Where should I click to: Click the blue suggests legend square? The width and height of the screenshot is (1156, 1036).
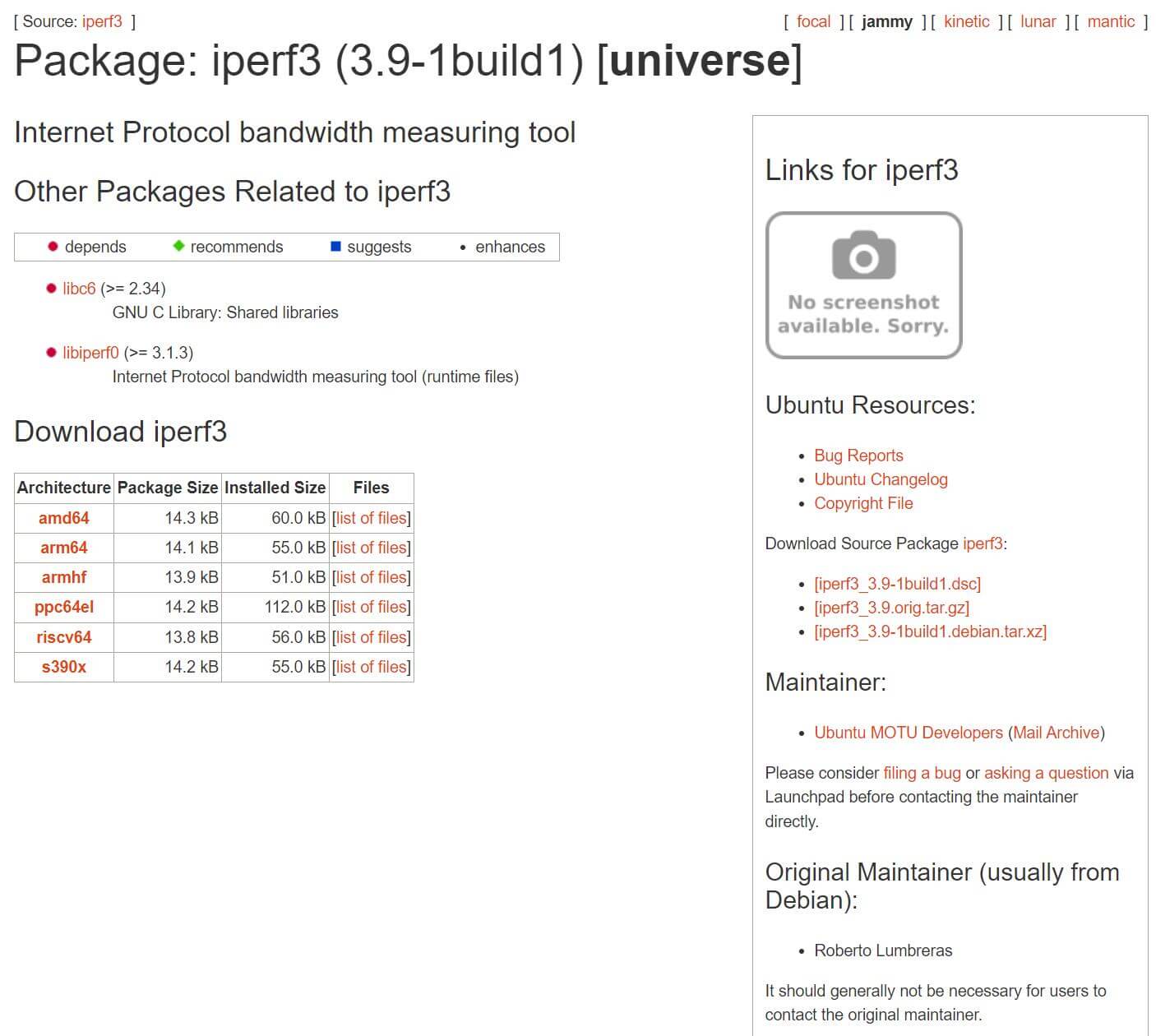[335, 247]
